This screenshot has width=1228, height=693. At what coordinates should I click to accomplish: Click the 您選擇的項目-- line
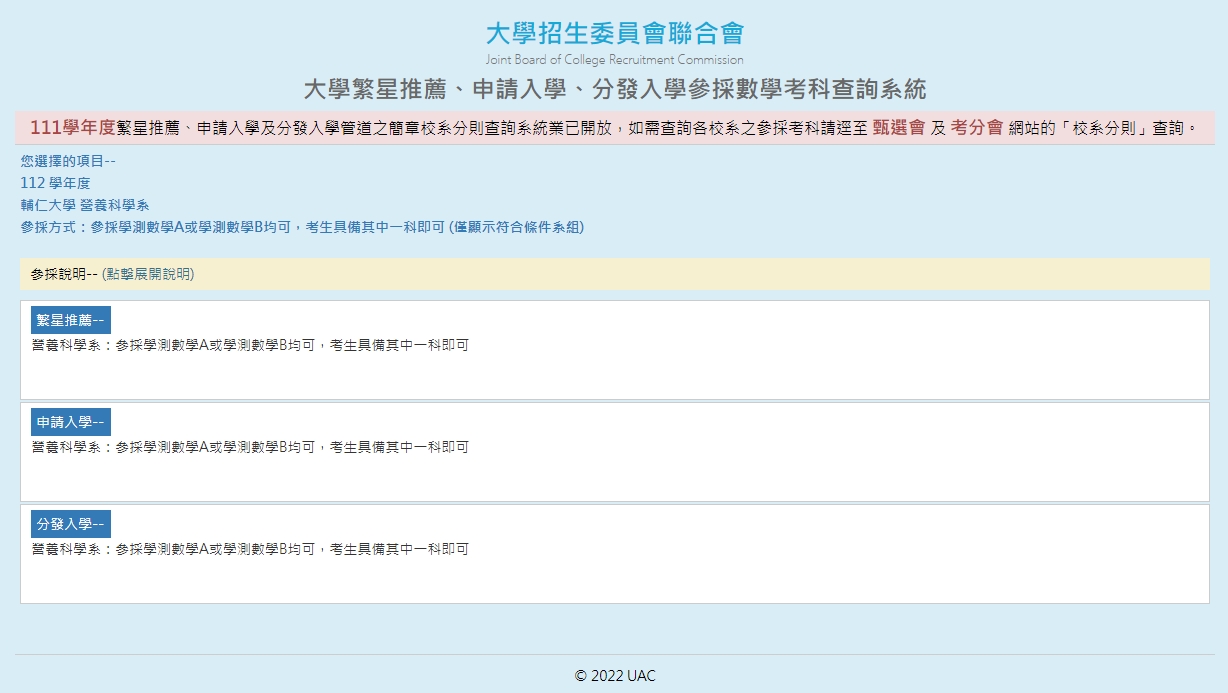click(68, 161)
